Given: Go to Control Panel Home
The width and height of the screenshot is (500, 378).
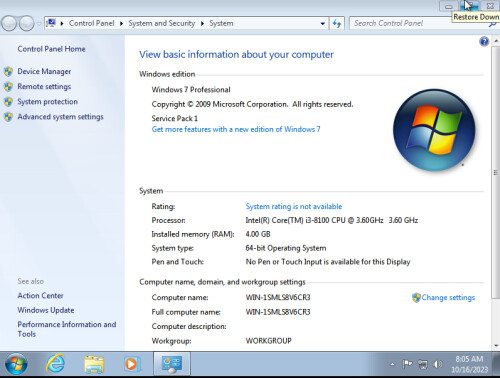Looking at the screenshot, I should [51, 49].
